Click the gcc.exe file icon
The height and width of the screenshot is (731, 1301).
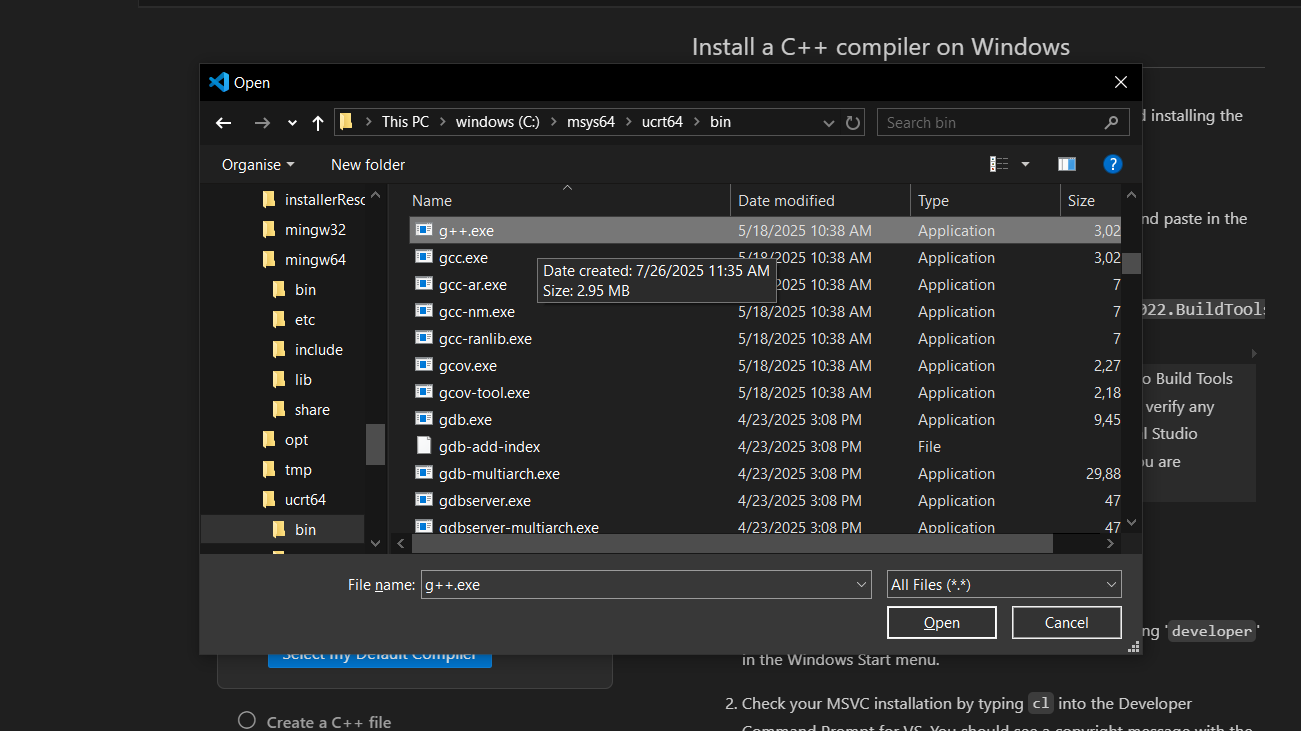[x=424, y=257]
